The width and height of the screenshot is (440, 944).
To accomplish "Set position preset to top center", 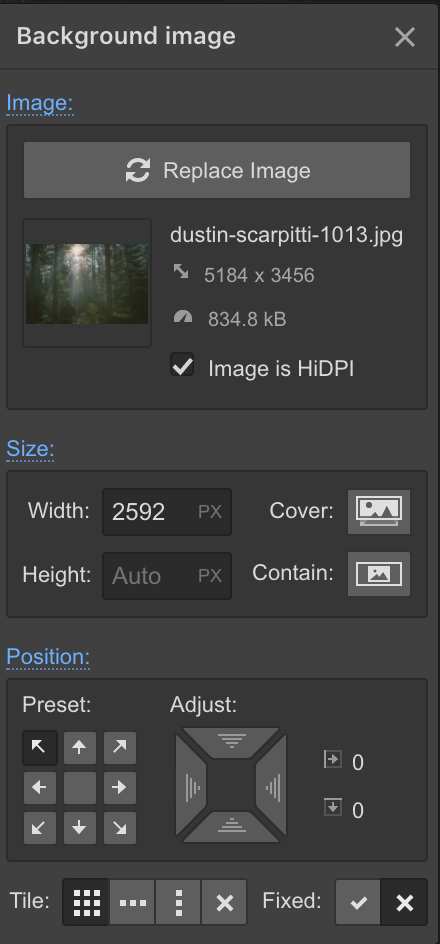I will click(79, 747).
